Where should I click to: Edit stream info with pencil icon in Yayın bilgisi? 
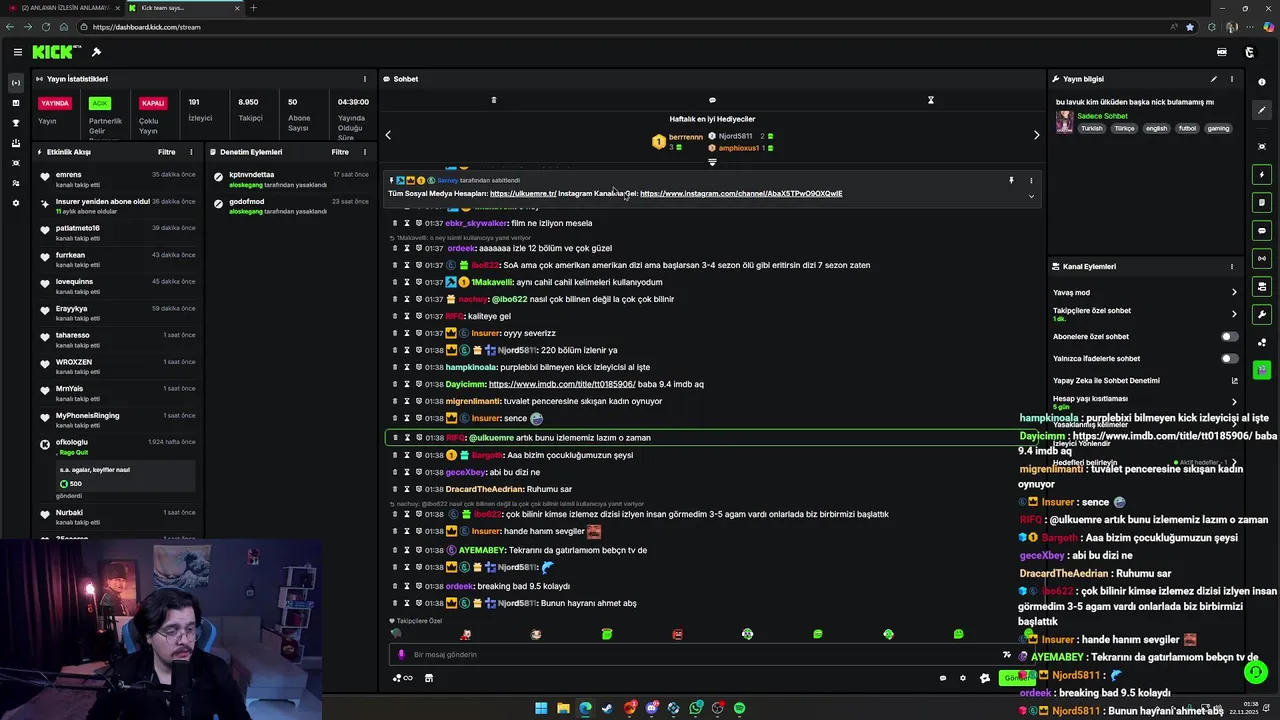click(1214, 79)
